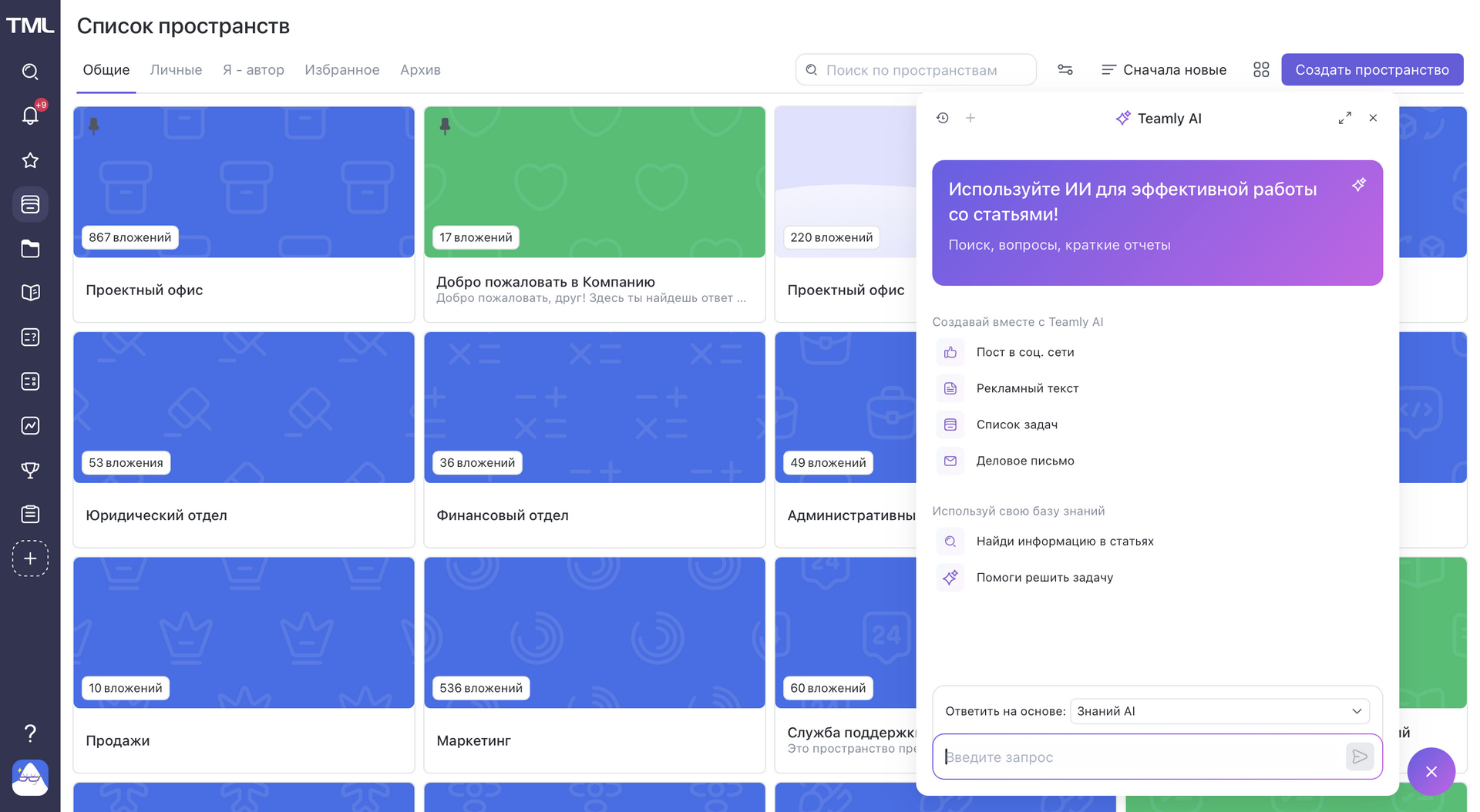1480x812 pixels.
Task: Open the Сначала новые sort dropdown
Action: tap(1164, 70)
